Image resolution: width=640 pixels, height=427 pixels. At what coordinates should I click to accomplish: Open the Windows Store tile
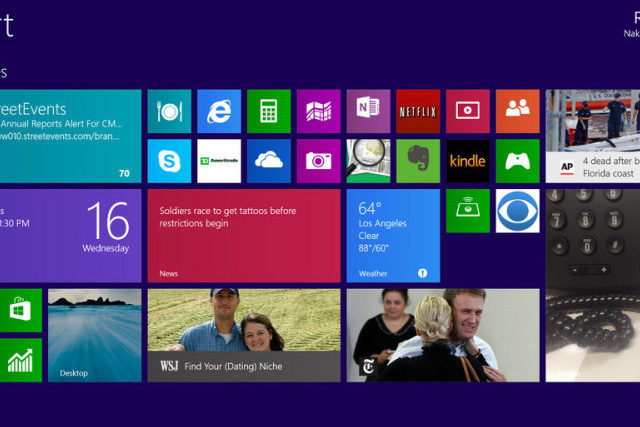point(20,310)
